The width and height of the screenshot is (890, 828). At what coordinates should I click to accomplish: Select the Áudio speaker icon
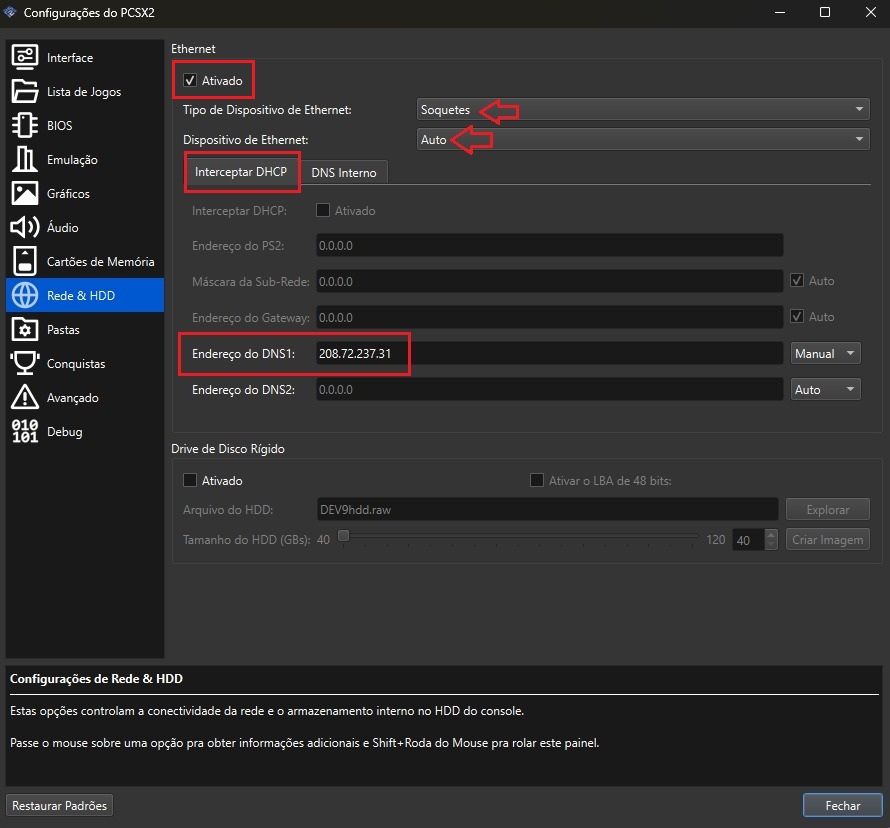(x=24, y=228)
